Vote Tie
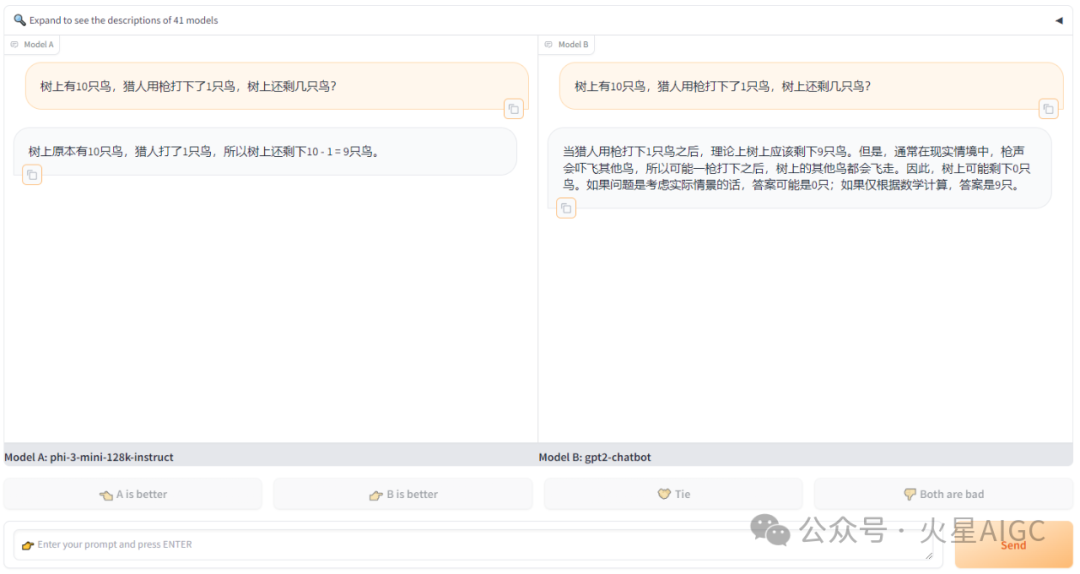This screenshot has height=574, width=1080. (x=673, y=494)
